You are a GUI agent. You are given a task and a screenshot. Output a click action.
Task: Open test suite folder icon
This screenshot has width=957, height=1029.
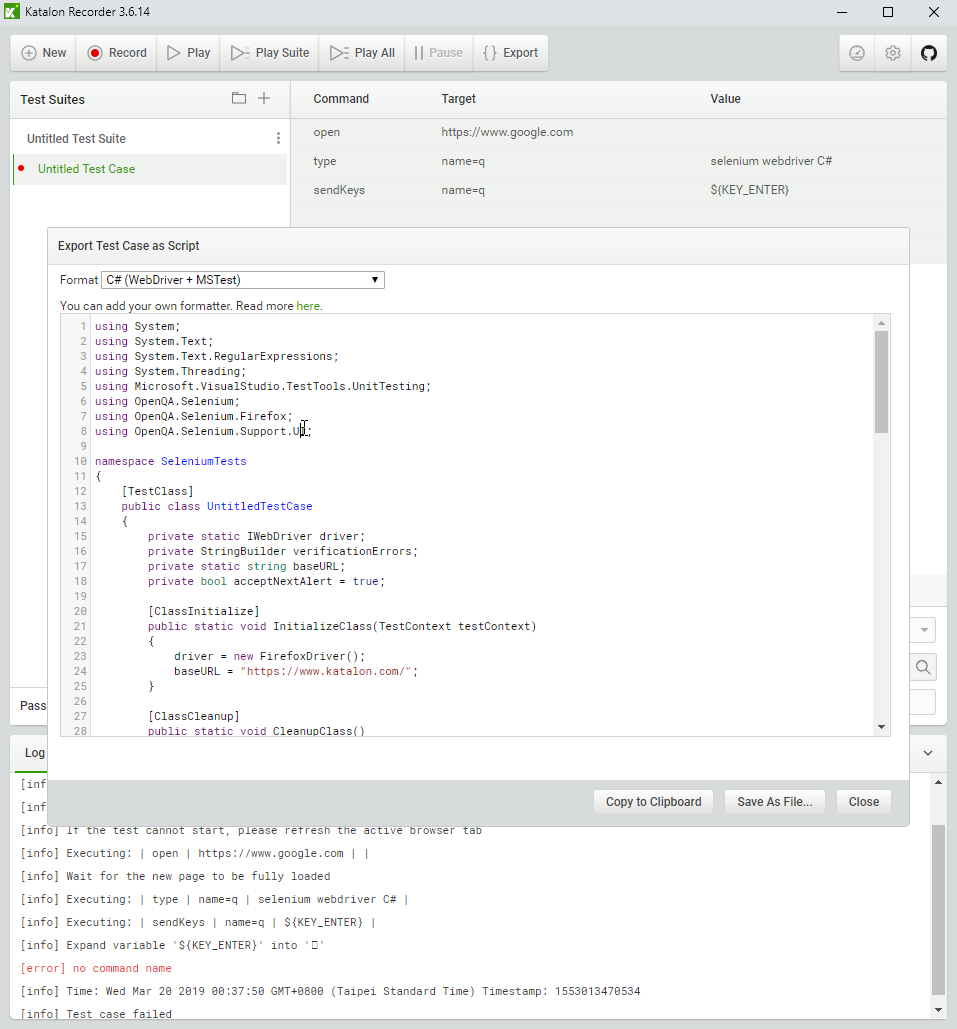pyautogui.click(x=239, y=98)
